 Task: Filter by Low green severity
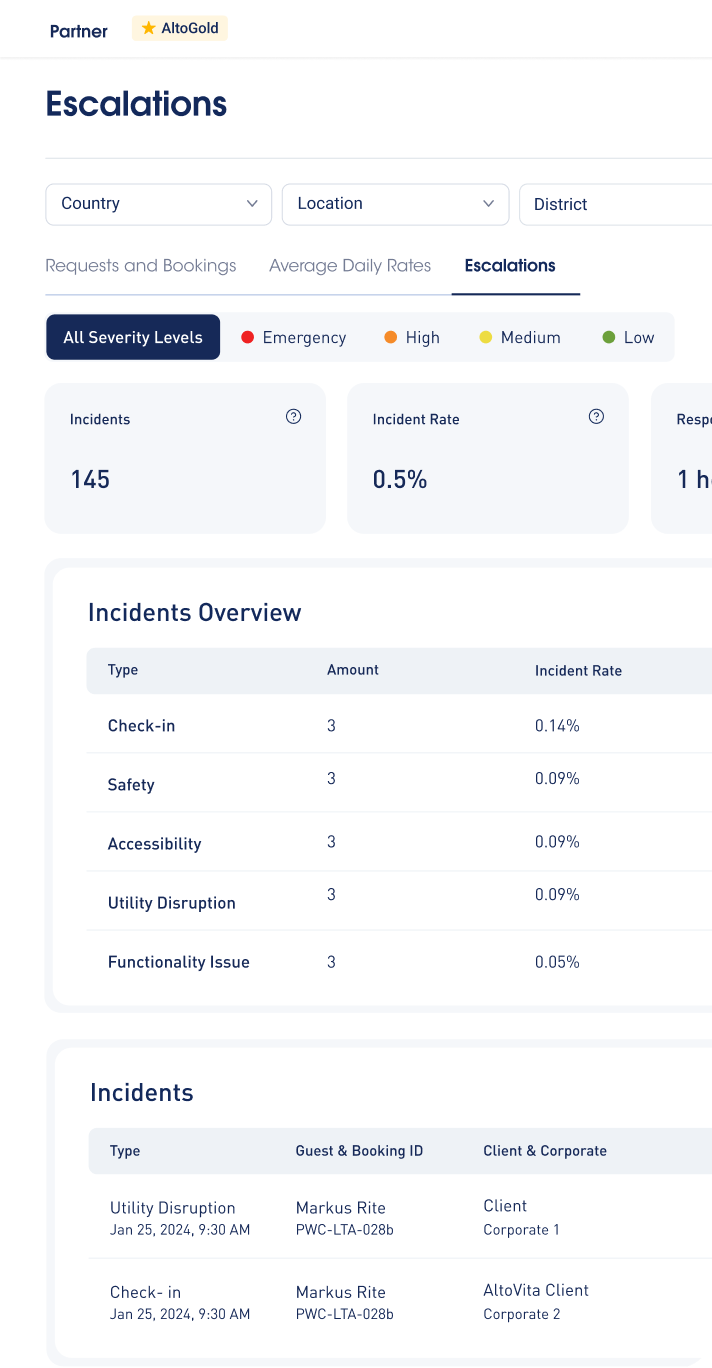tap(628, 338)
